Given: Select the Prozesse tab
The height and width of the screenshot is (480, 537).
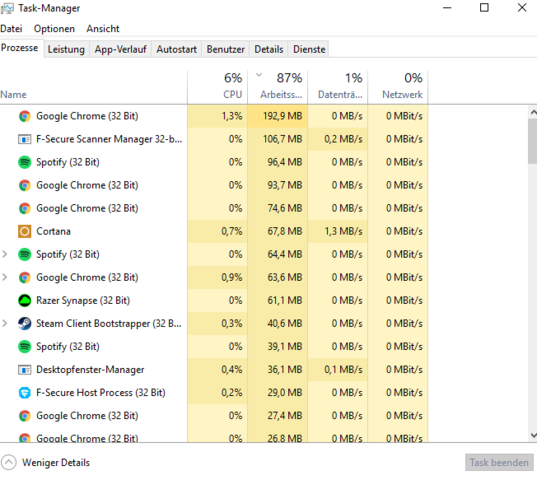Looking at the screenshot, I should tap(20, 48).
